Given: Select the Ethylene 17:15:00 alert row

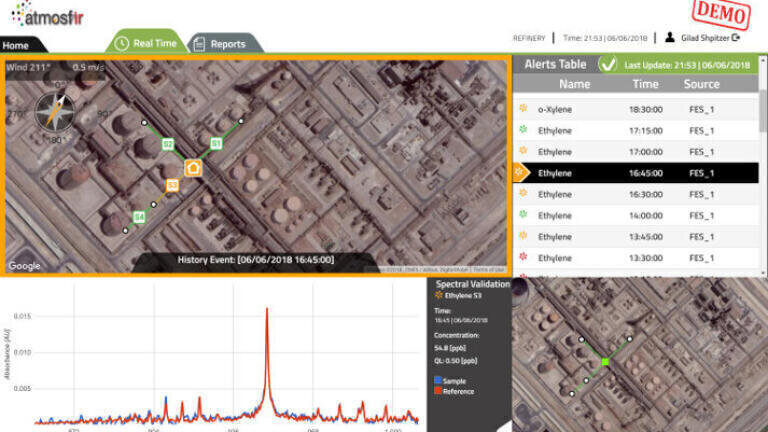Looking at the screenshot, I should (x=635, y=131).
